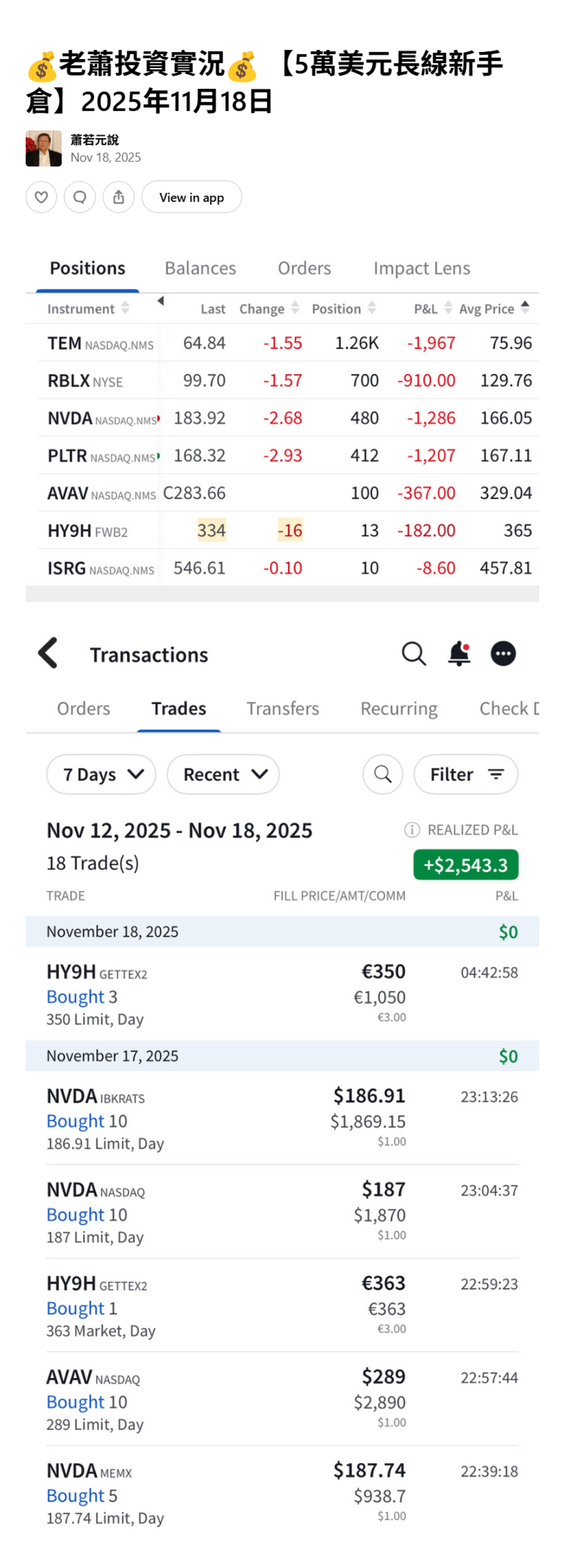Image resolution: width=569 pixels, height=1568 pixels.
Task: Switch to the Transfers tab
Action: (x=282, y=708)
